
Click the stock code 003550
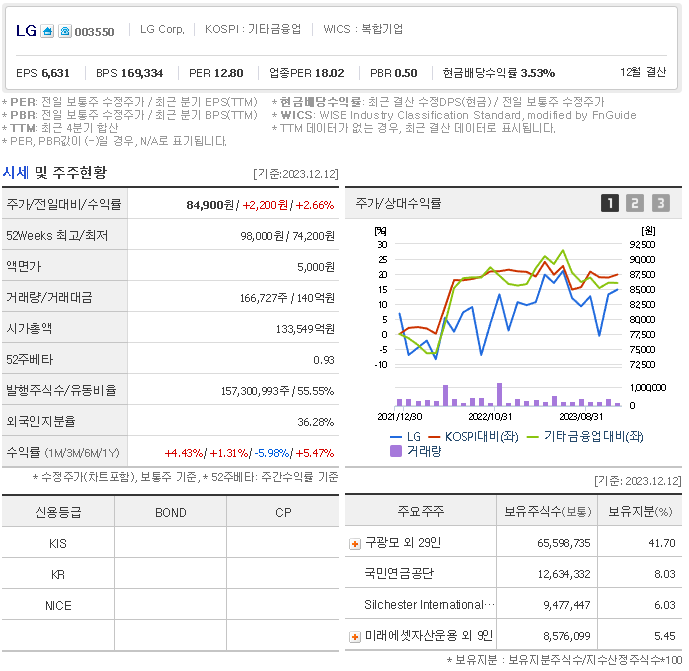pyautogui.click(x=94, y=32)
